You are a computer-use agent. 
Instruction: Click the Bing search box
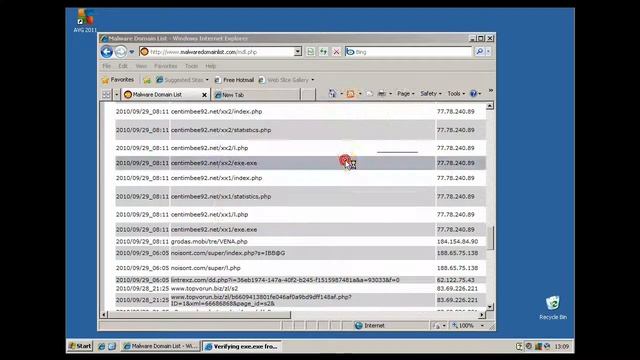409,52
